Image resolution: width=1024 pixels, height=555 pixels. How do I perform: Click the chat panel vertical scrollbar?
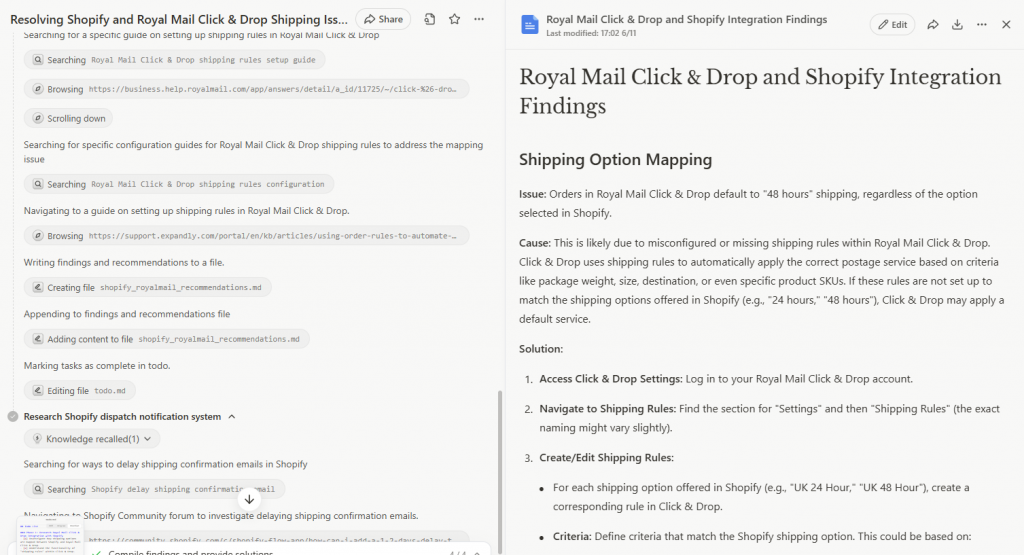pos(498,460)
